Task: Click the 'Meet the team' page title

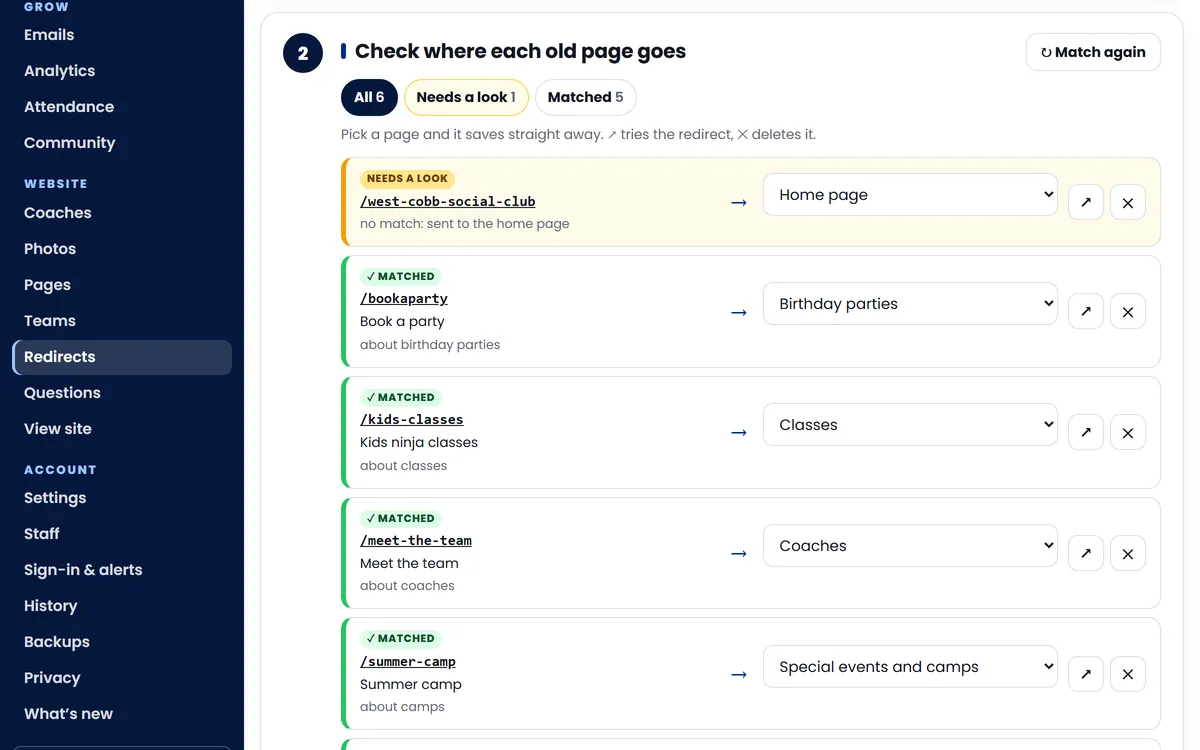Action: (x=409, y=563)
